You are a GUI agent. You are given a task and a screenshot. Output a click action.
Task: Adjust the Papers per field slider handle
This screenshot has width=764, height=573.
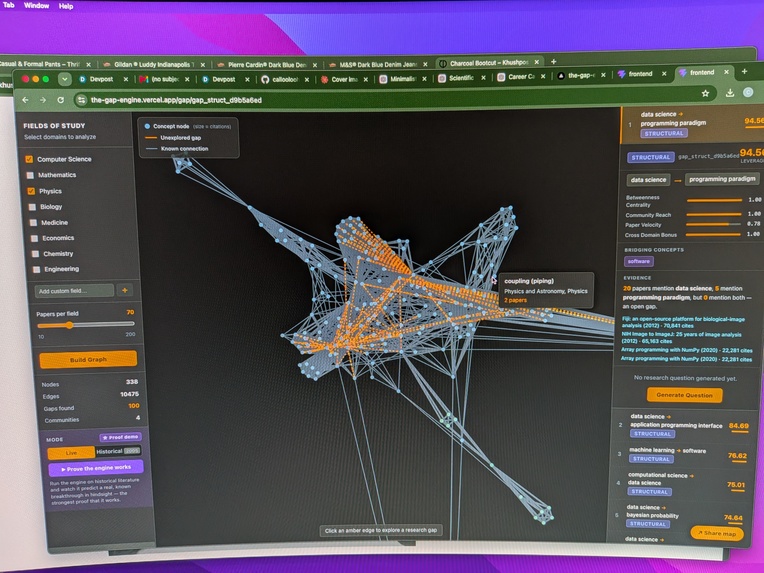pos(70,325)
